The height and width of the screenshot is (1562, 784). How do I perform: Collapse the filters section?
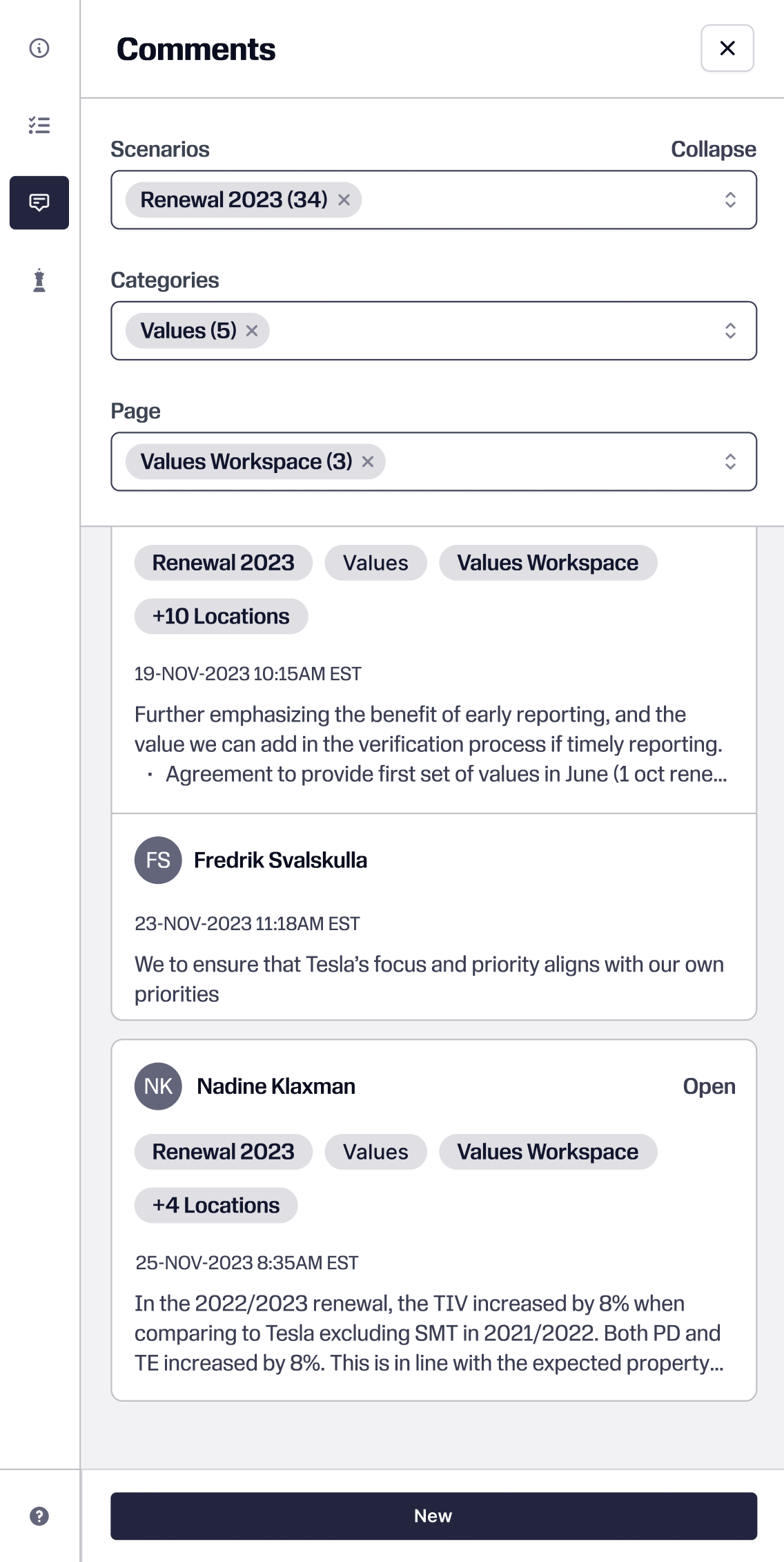point(713,149)
